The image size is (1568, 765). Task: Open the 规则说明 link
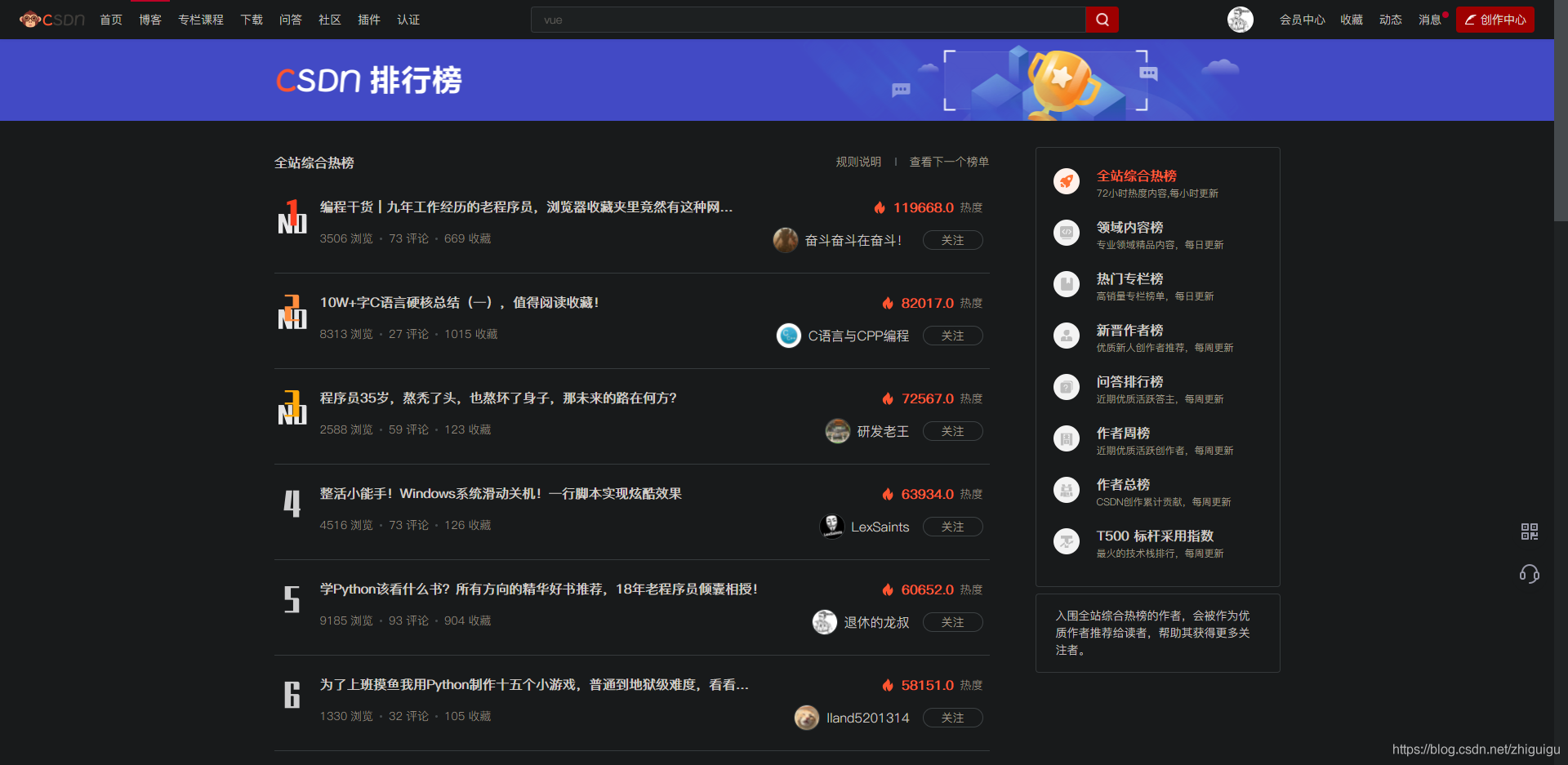coord(858,162)
